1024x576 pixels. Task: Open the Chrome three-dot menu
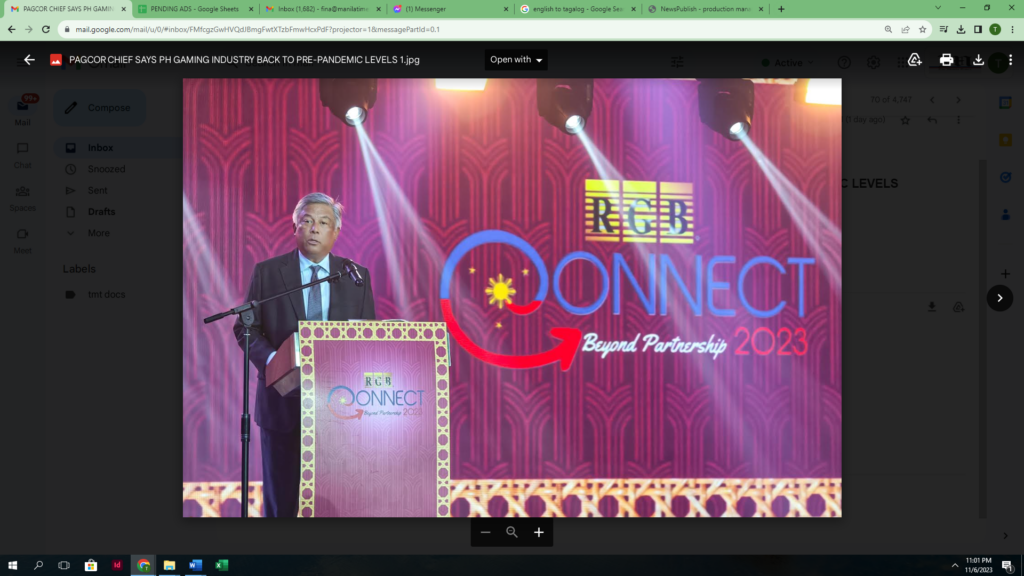[x=1012, y=29]
